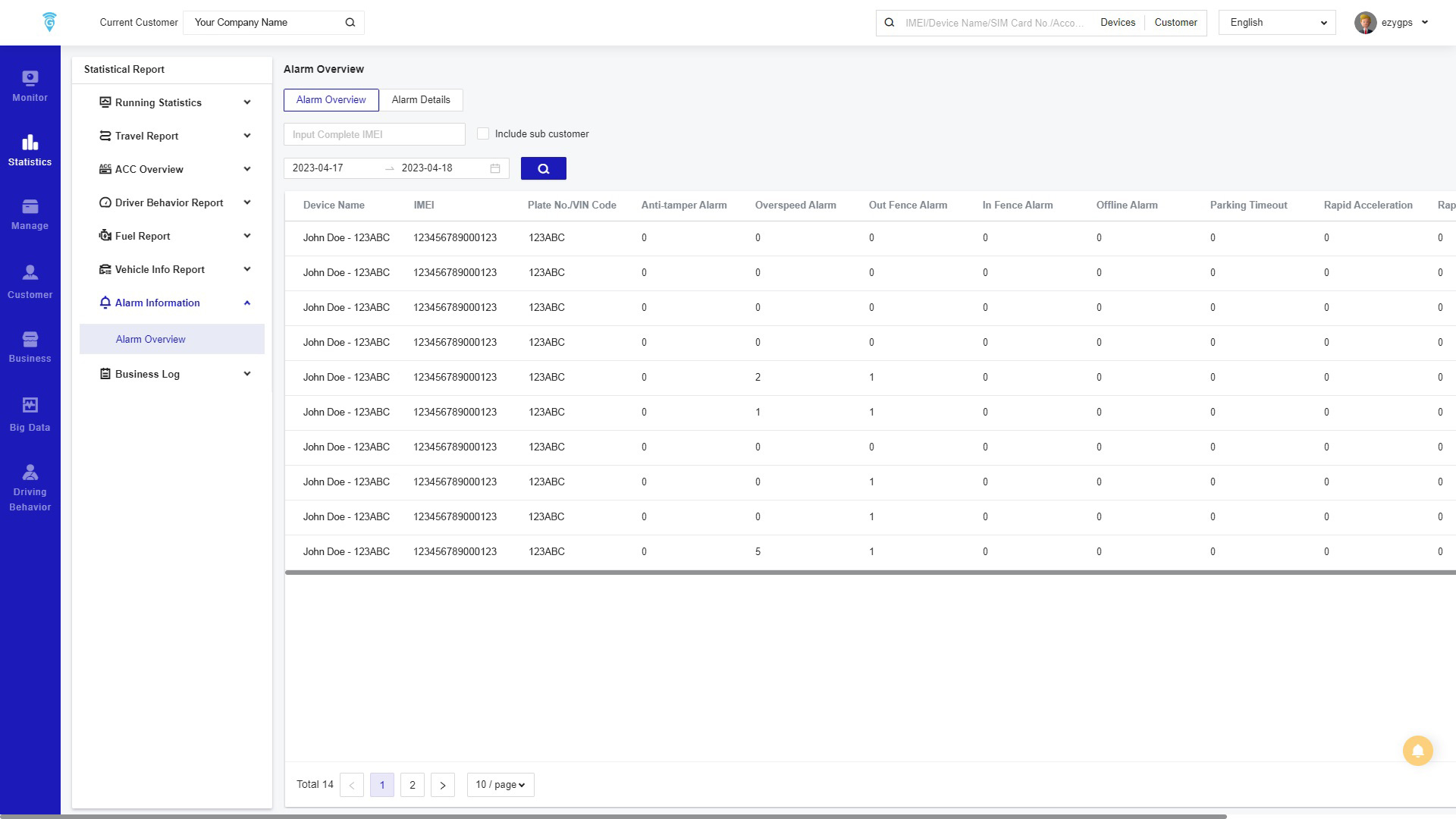The height and width of the screenshot is (819, 1456).
Task: Open the 10 / page size dropdown
Action: (500, 785)
